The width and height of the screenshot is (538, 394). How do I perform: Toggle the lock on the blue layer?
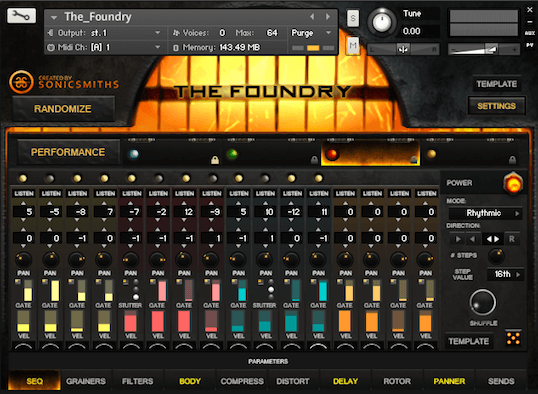215,160
